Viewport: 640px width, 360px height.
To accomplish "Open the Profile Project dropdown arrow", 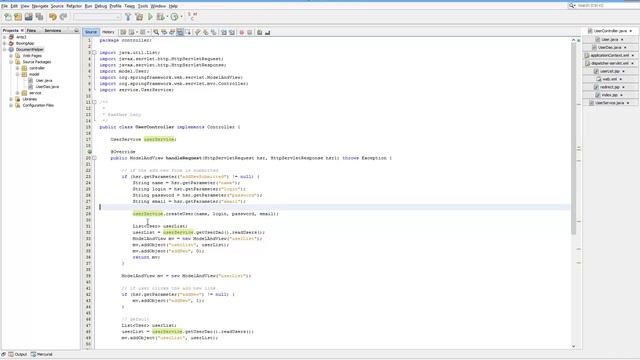I will point(181,17).
